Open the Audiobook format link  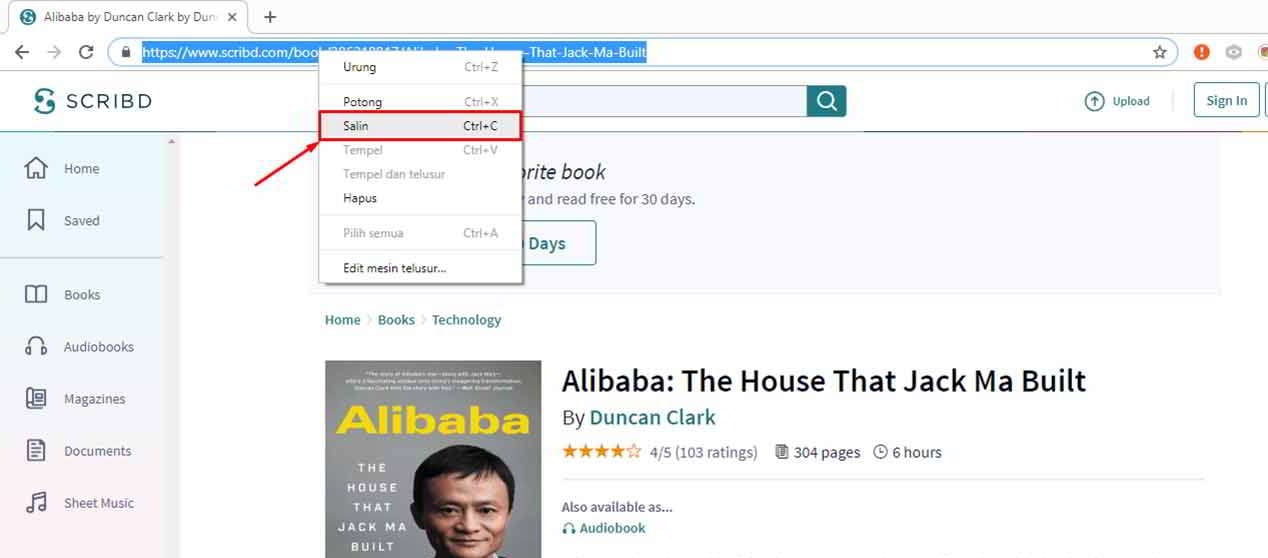click(604, 528)
